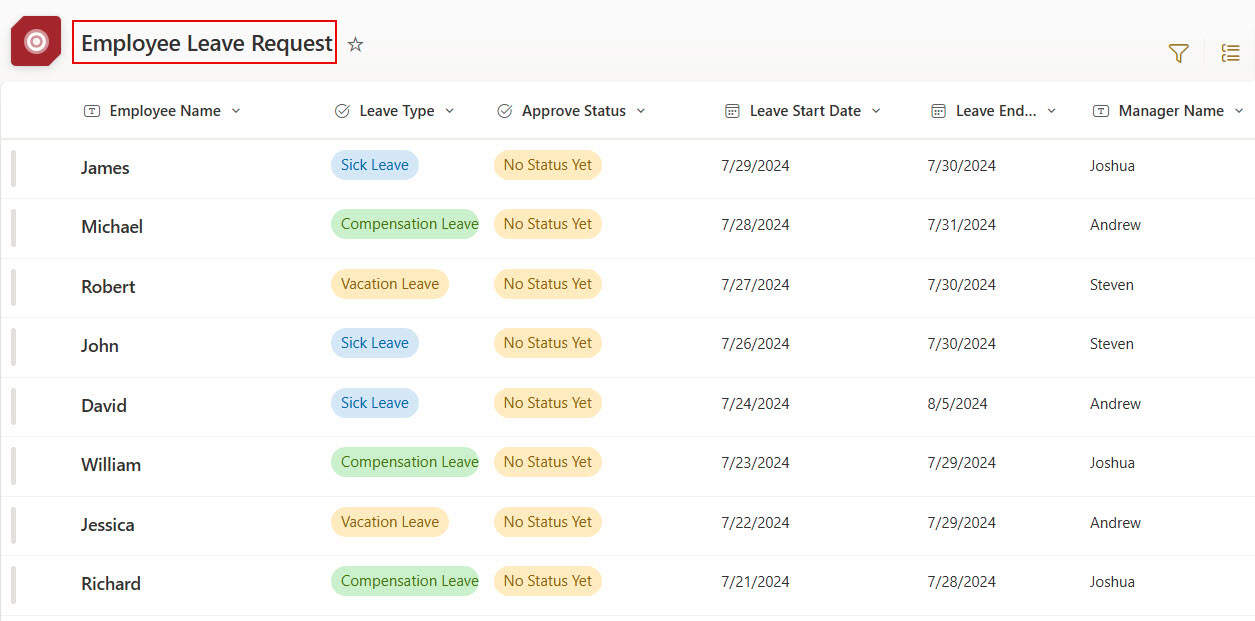1255x621 pixels.
Task: Click William's No Status Yet pill
Action: pos(548,462)
